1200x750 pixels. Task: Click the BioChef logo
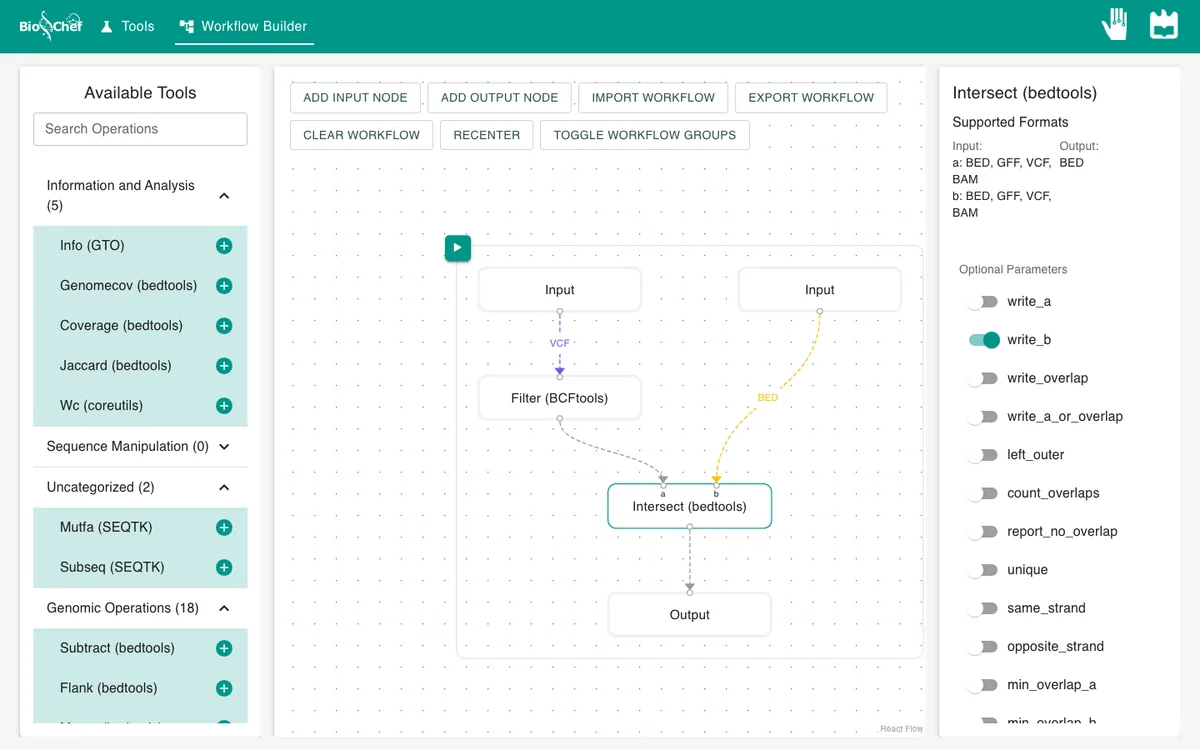click(51, 25)
